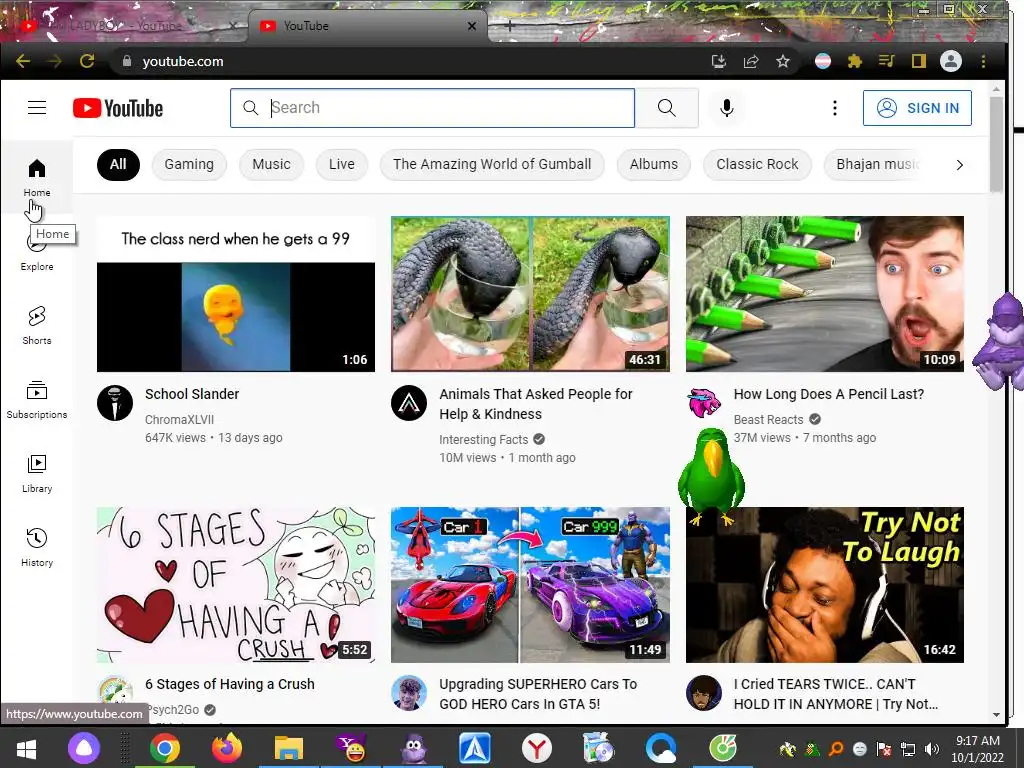Open Firefox from the taskbar
The height and width of the screenshot is (768, 1024).
(227, 748)
